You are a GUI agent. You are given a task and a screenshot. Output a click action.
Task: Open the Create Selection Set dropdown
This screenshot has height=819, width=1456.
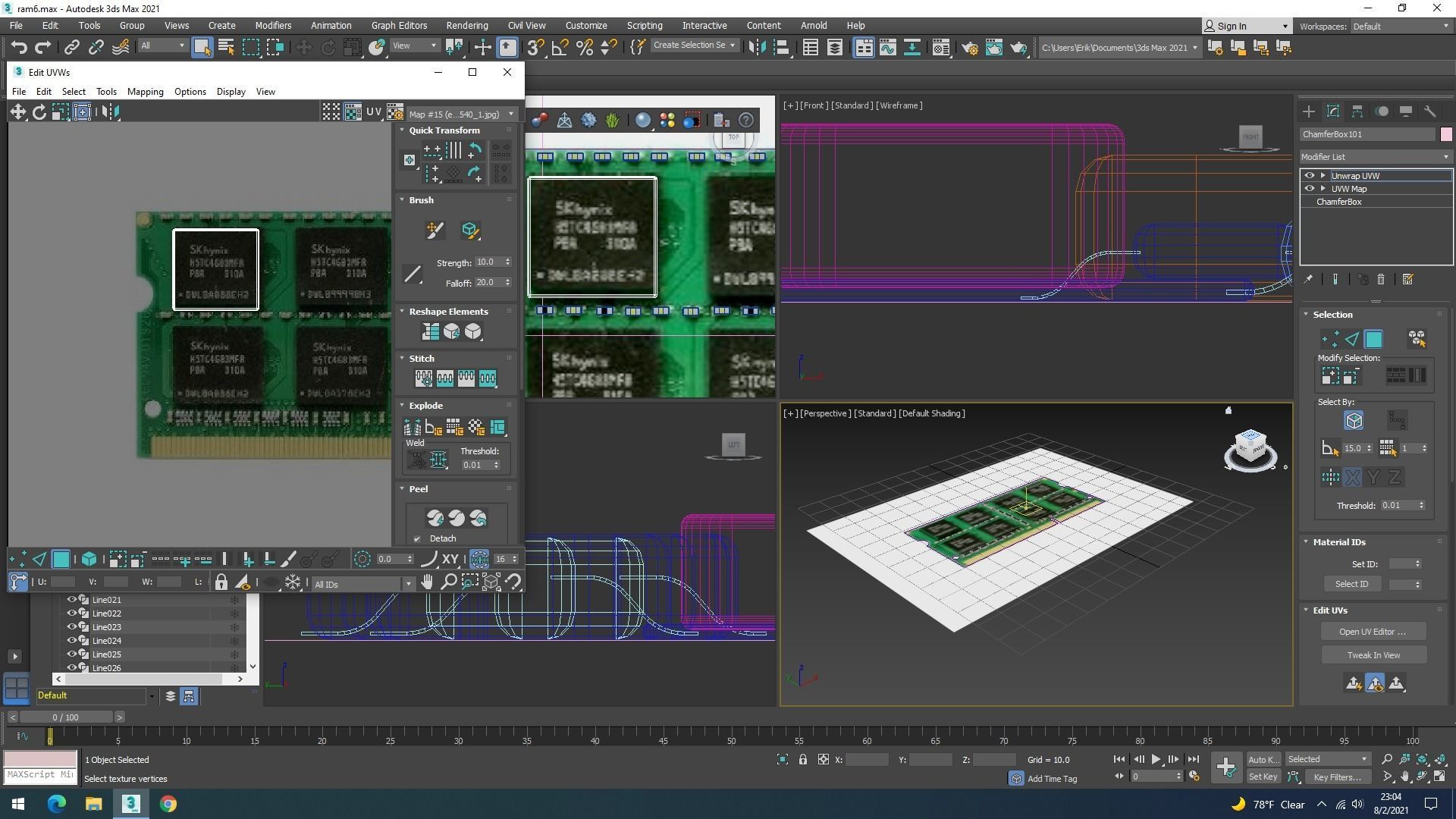pyautogui.click(x=695, y=45)
